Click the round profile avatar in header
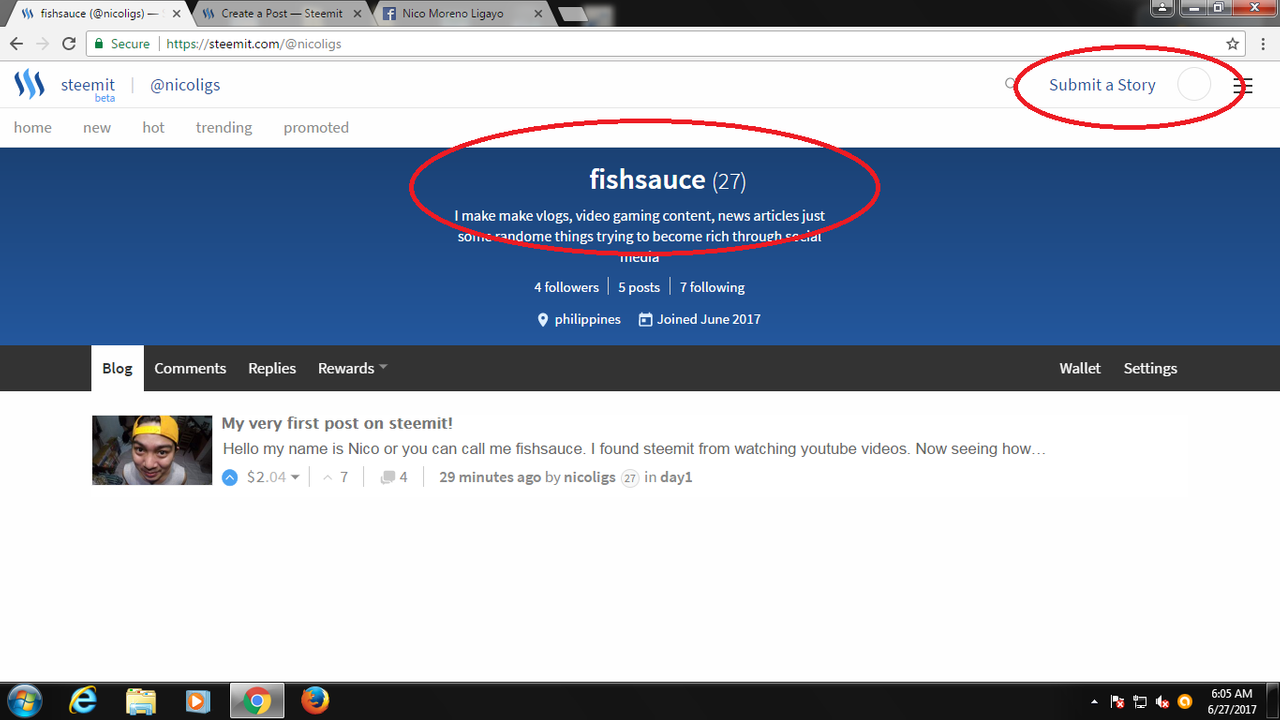The image size is (1280, 720). point(1194,85)
